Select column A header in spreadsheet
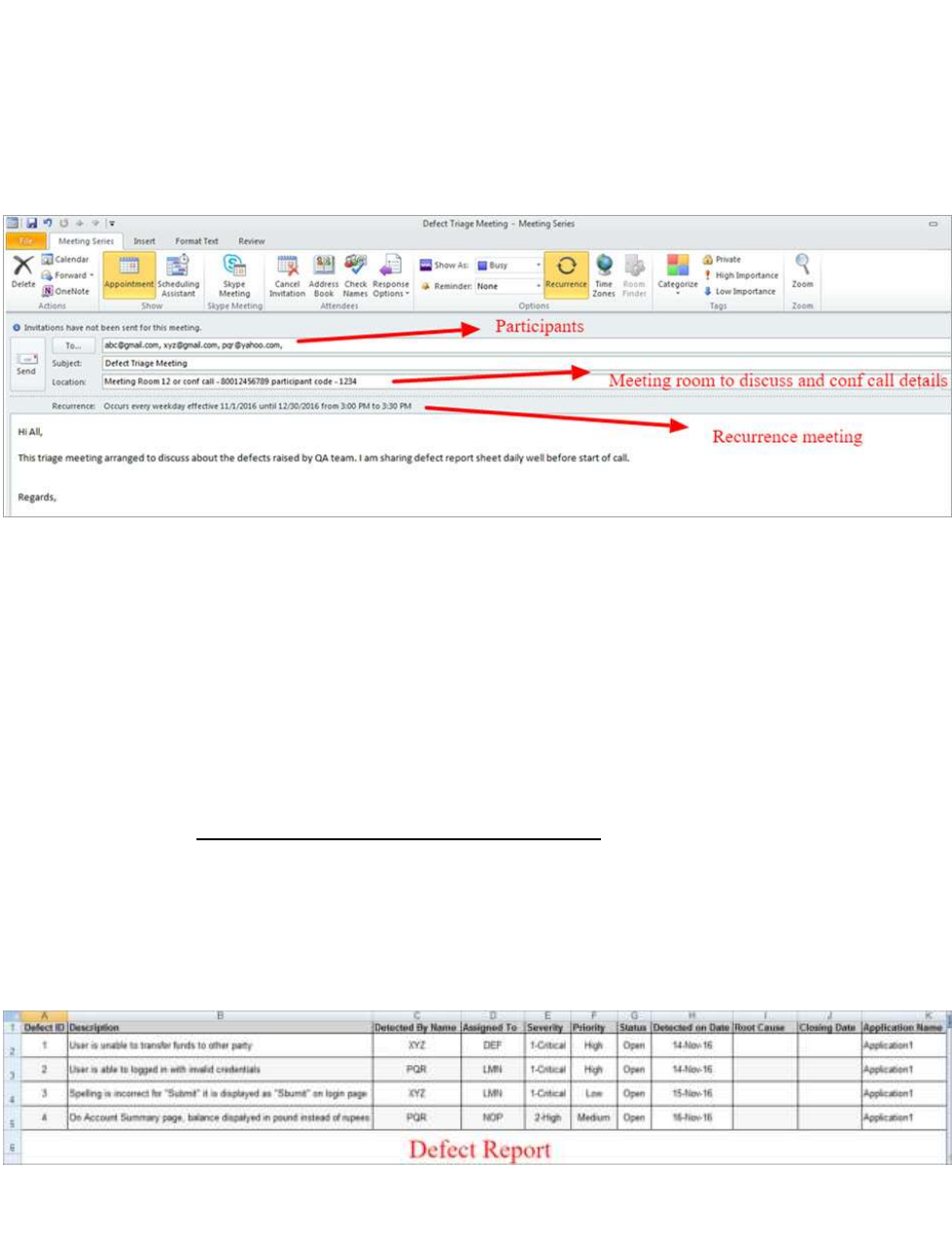The height and width of the screenshot is (1238, 952). 44,1016
